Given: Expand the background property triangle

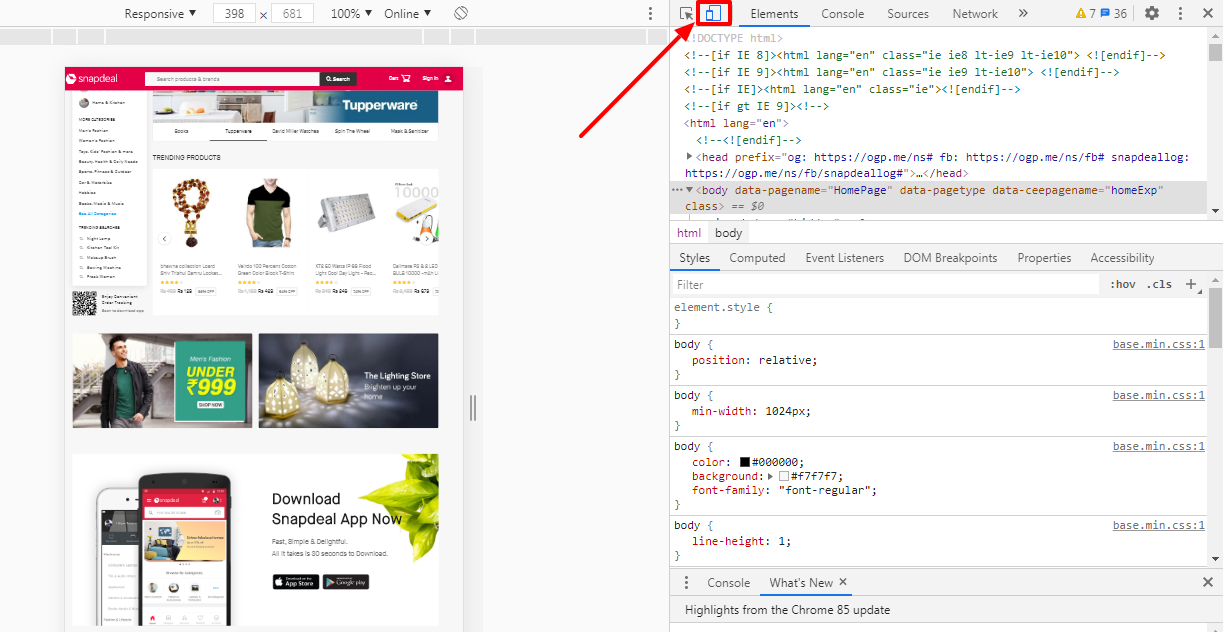Looking at the screenshot, I should [x=770, y=476].
